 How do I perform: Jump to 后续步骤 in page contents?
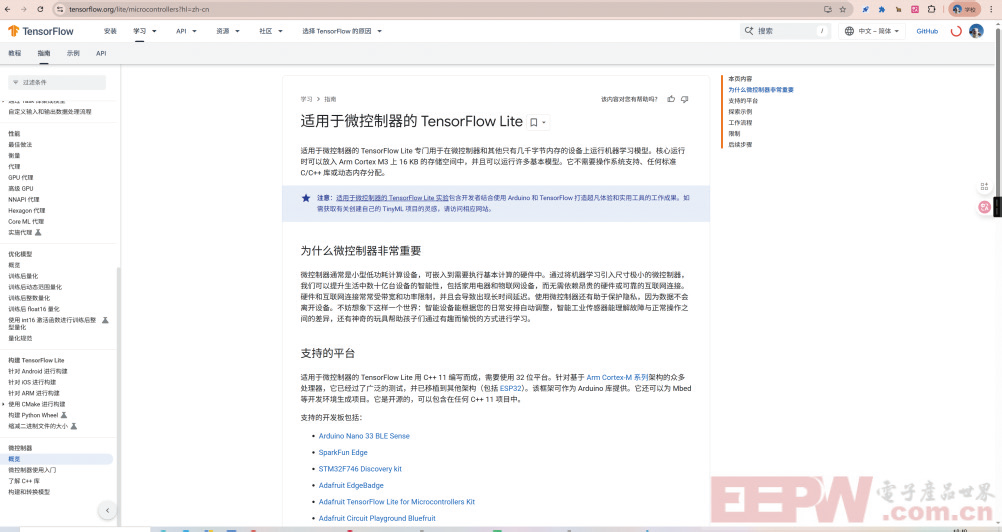pyautogui.click(x=740, y=144)
